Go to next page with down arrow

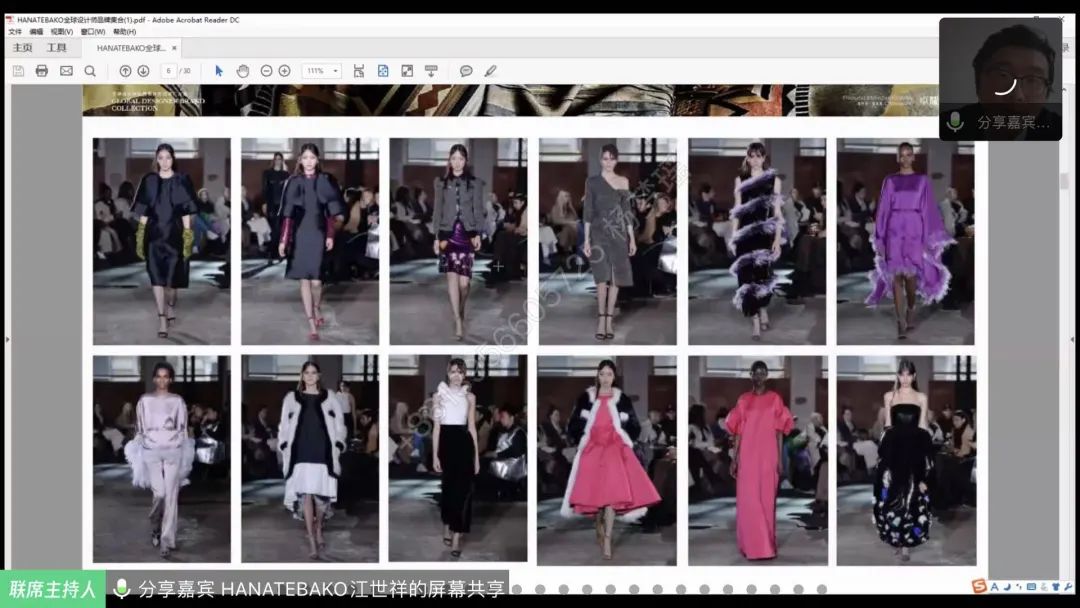pyautogui.click(x=143, y=71)
